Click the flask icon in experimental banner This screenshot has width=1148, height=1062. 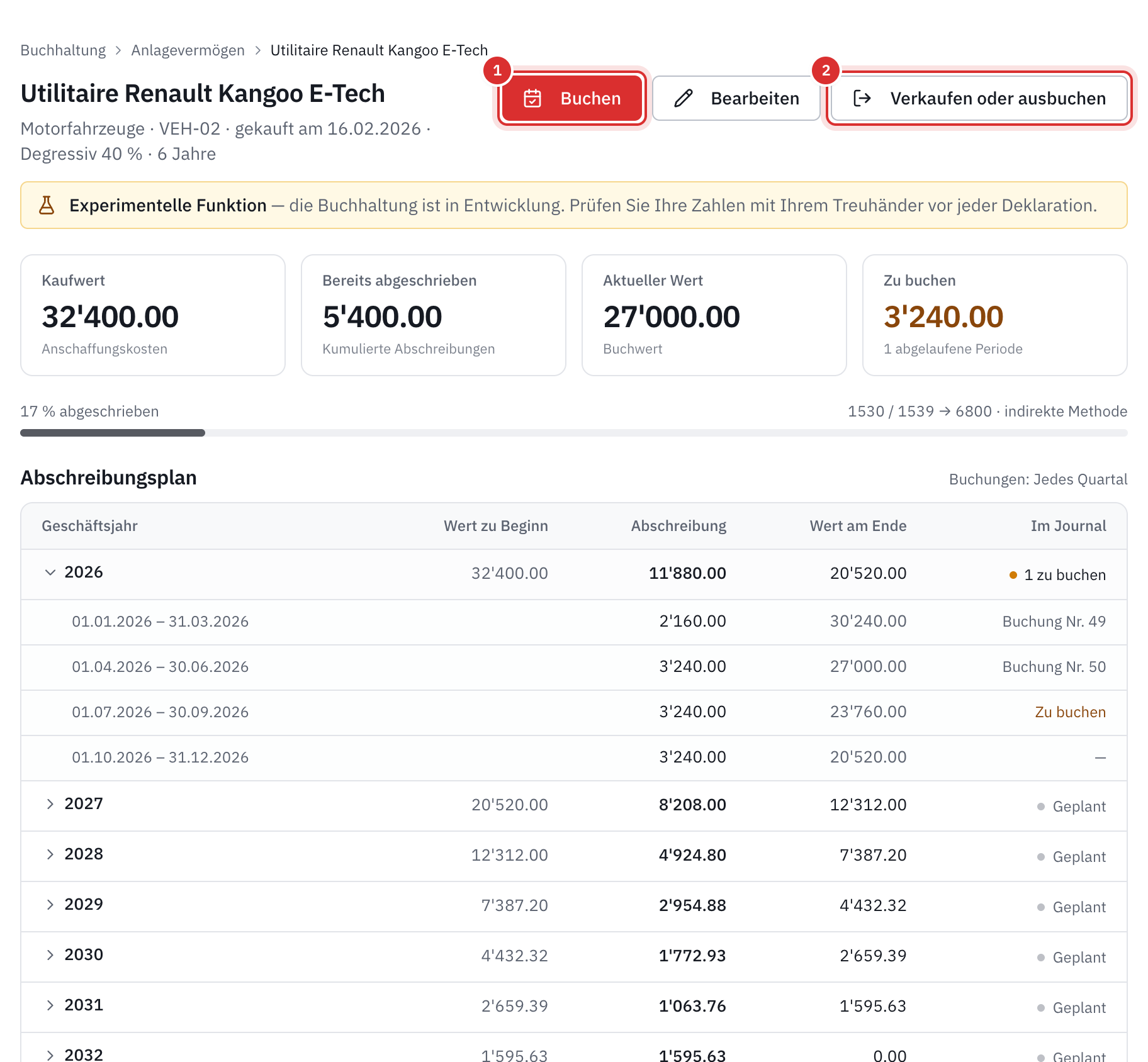tap(47, 205)
